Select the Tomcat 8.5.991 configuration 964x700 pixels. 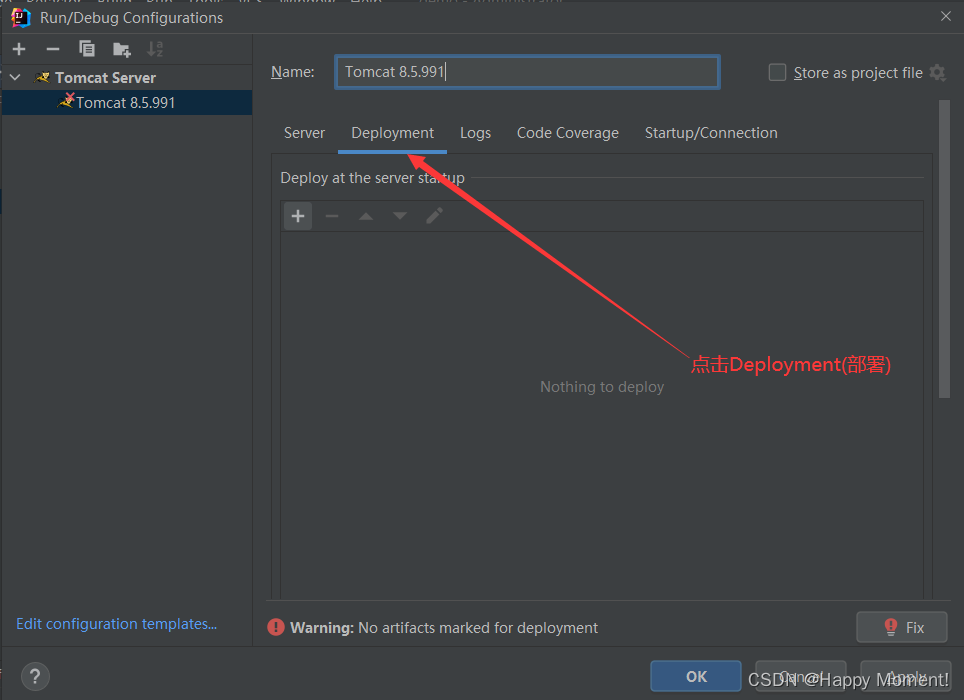(x=127, y=103)
